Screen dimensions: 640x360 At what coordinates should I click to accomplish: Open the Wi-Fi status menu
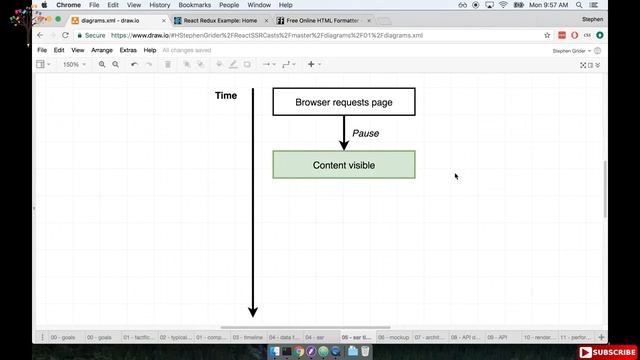tap(503, 5)
